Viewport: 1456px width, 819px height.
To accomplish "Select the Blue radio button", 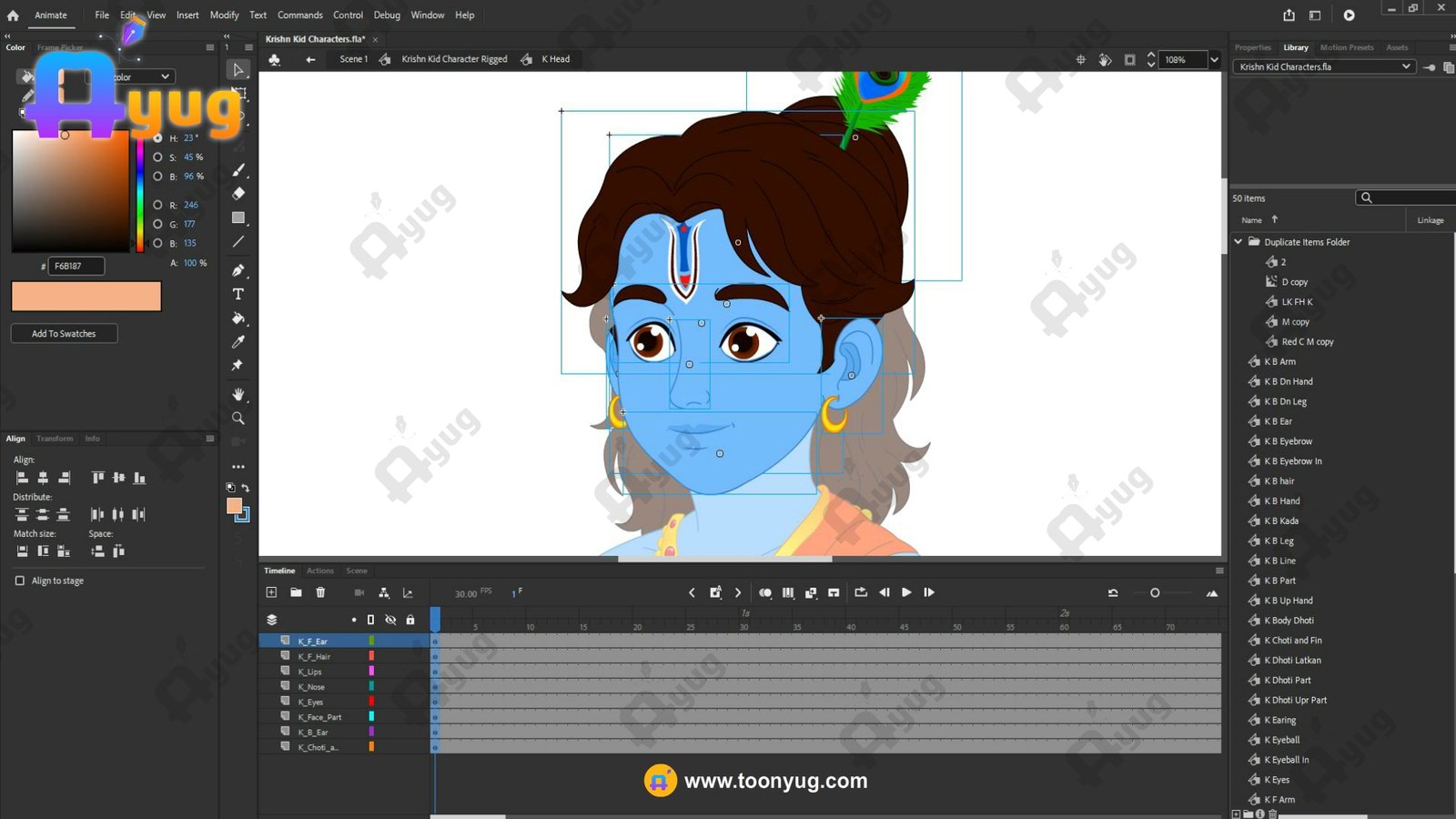I will (157, 243).
